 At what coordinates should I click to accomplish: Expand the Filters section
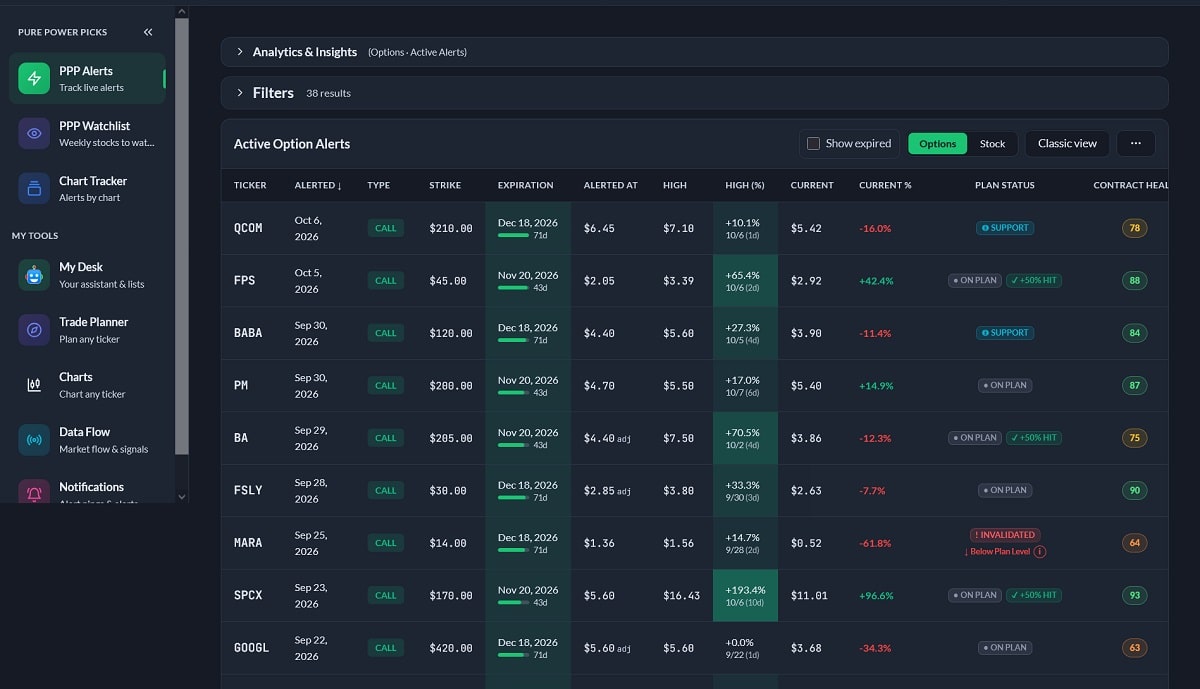tap(694, 93)
